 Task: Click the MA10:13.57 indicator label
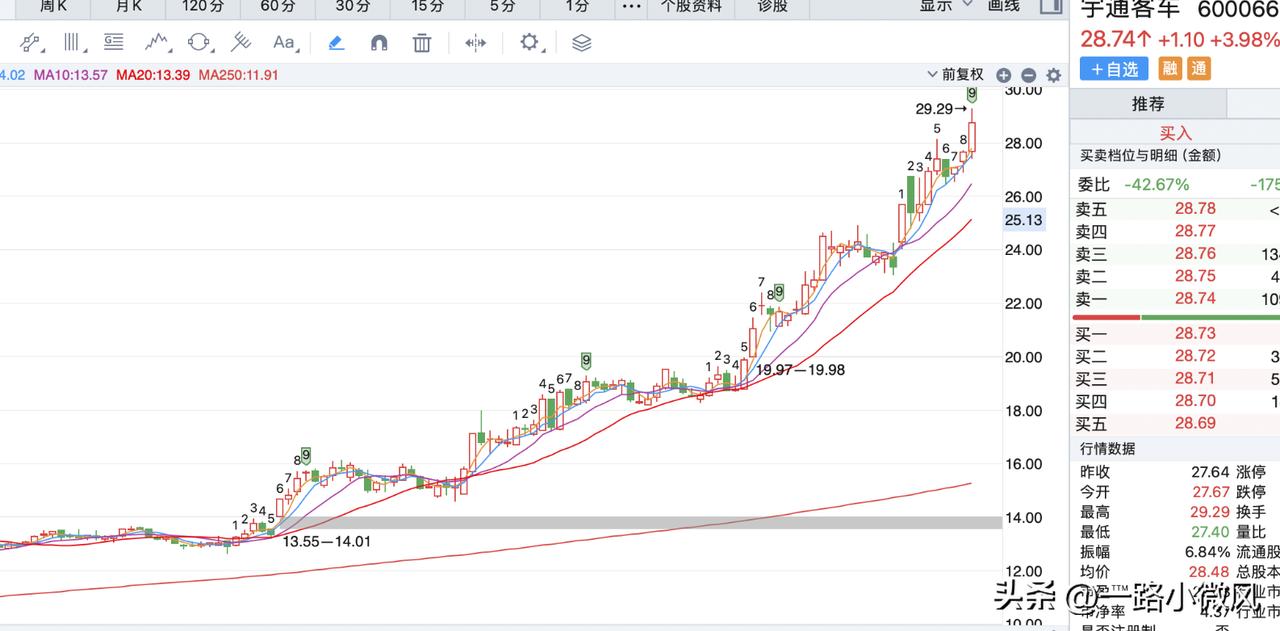(x=71, y=75)
